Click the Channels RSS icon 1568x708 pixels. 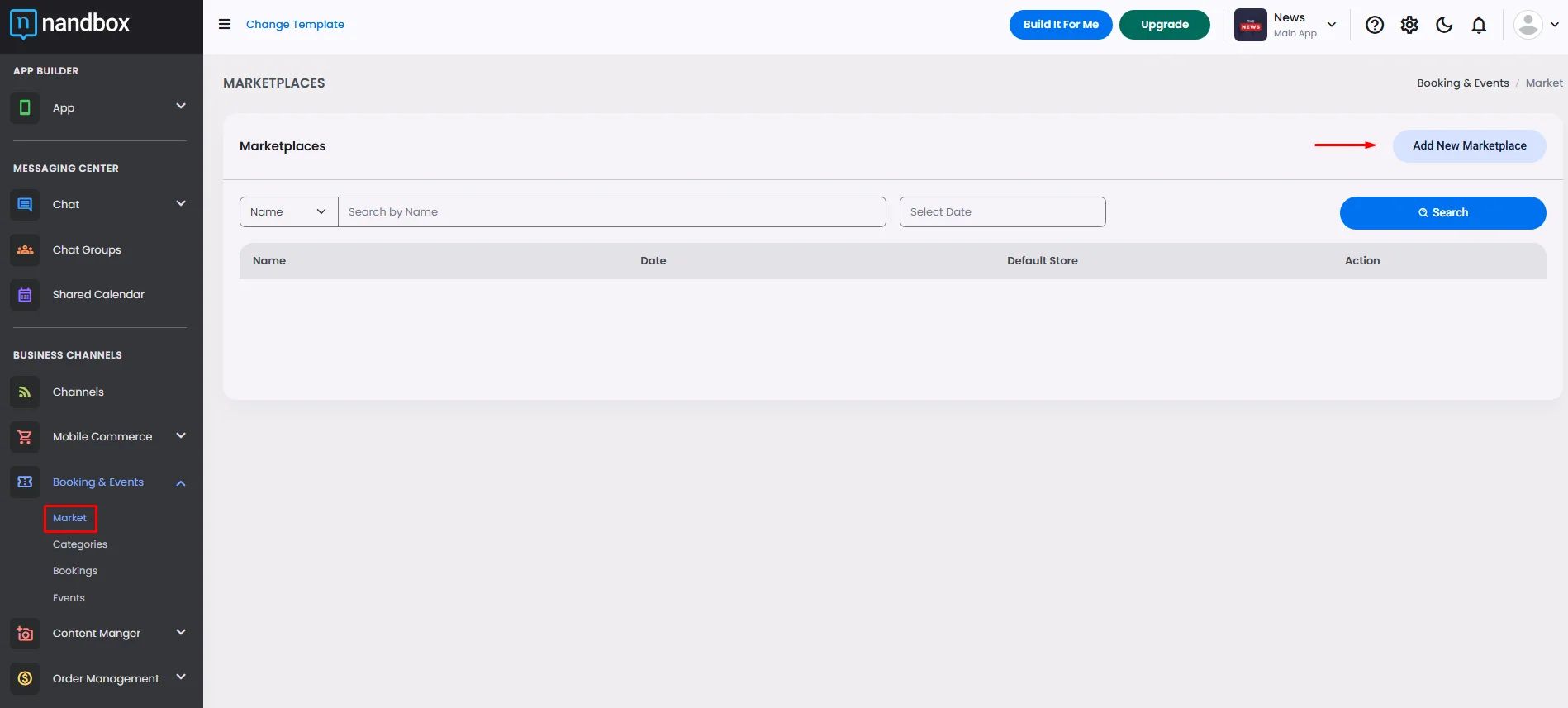pyautogui.click(x=25, y=392)
